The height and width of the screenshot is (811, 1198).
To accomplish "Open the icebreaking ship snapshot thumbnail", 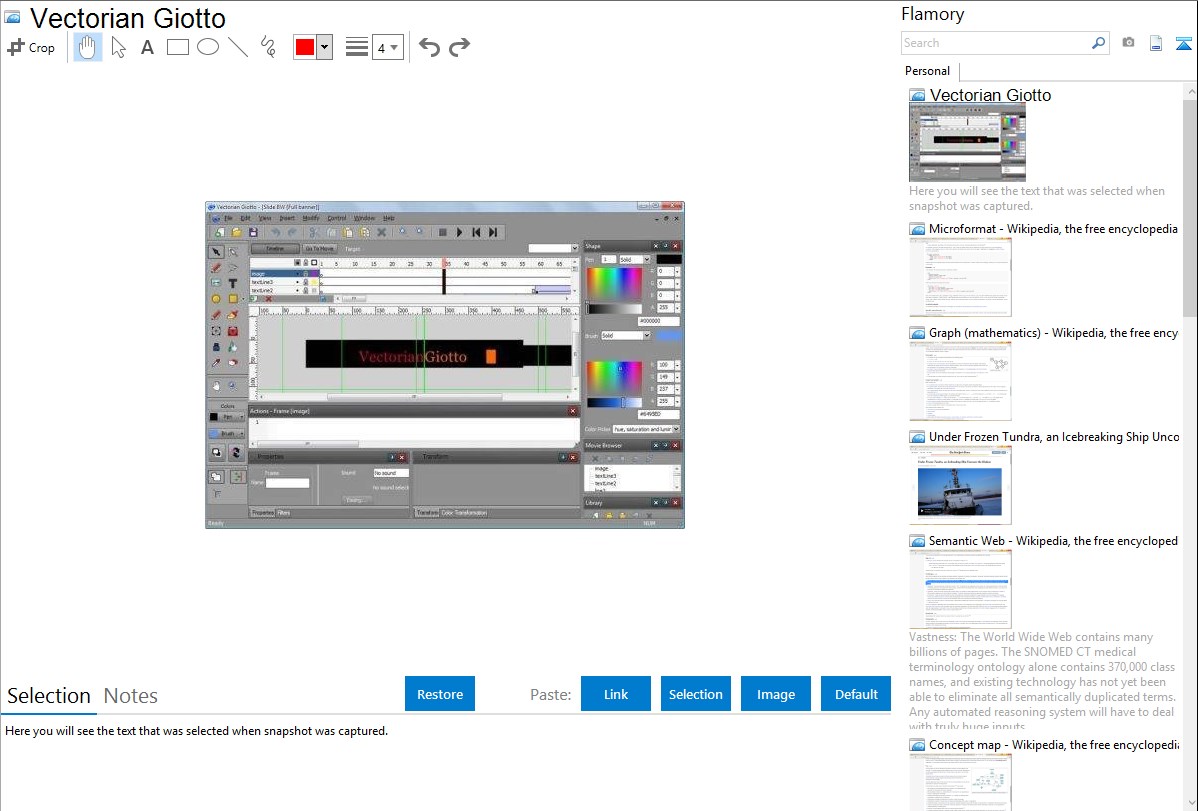I will (x=960, y=485).
